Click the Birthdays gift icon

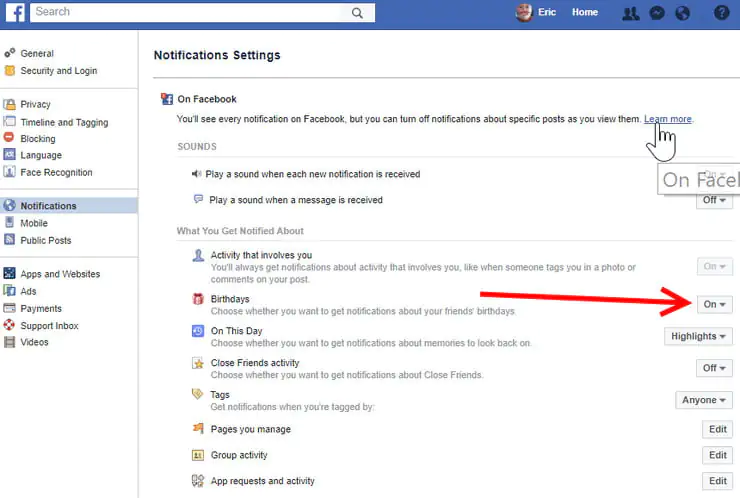click(x=198, y=300)
